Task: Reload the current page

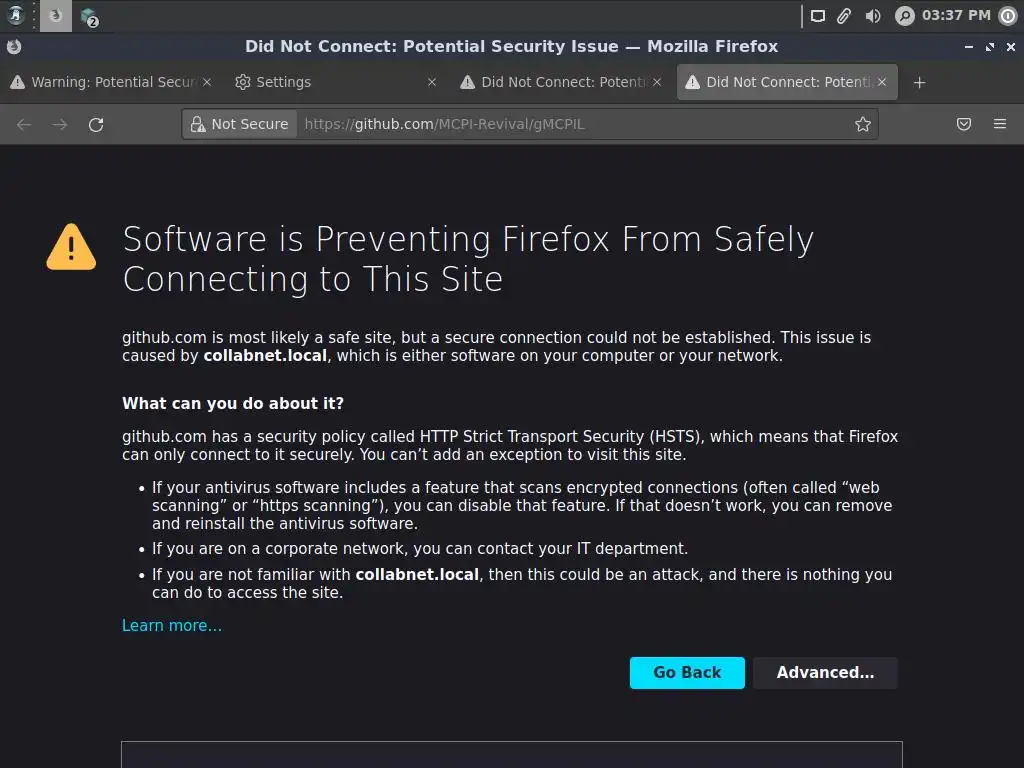Action: pyautogui.click(x=96, y=124)
